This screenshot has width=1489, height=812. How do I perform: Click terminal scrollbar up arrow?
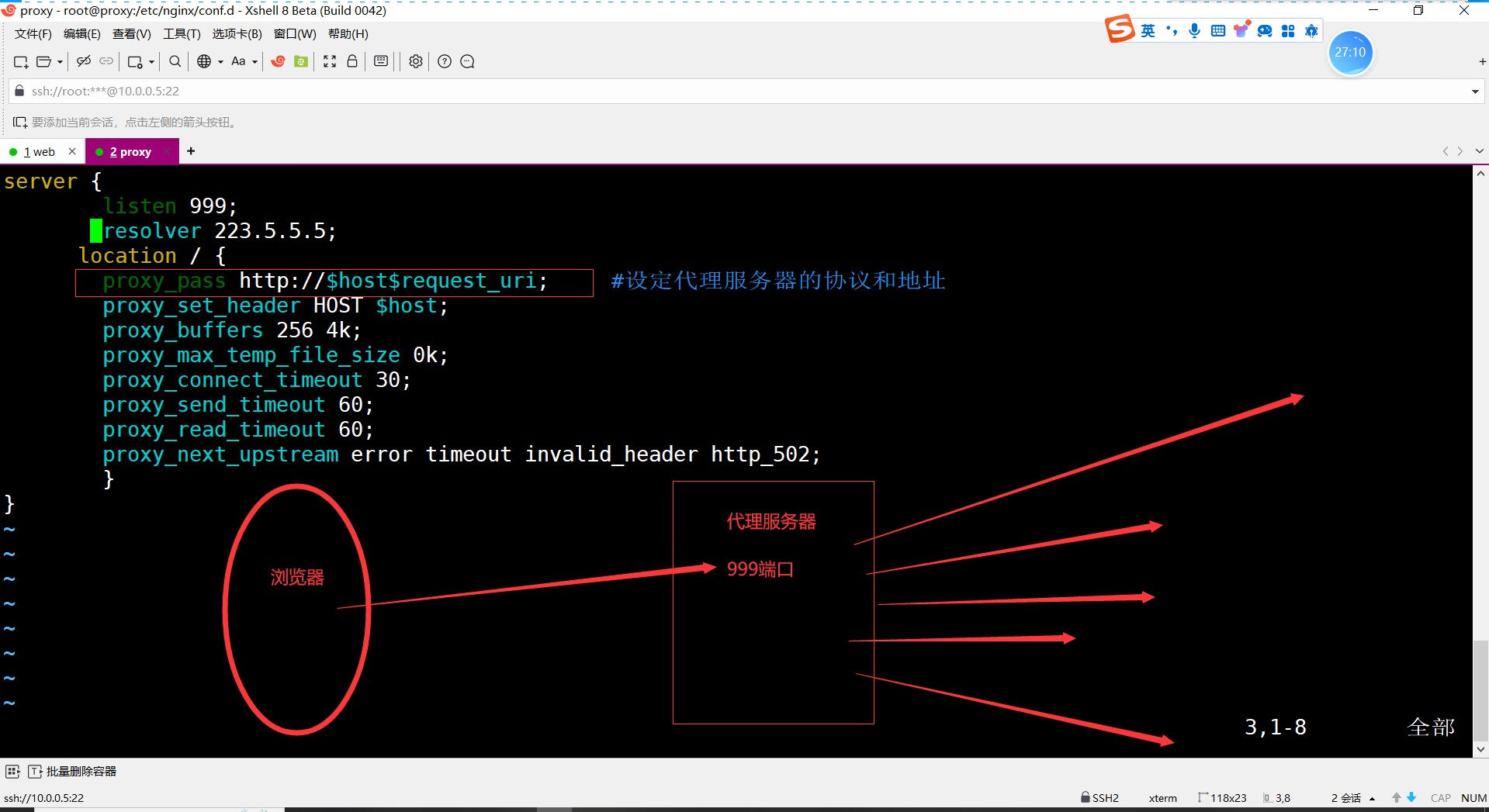[x=1480, y=174]
